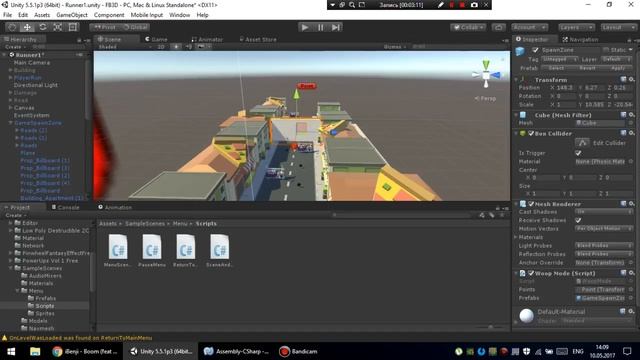The height and width of the screenshot is (360, 640).
Task: Toggle the 2D scene view button
Action: 161,47
